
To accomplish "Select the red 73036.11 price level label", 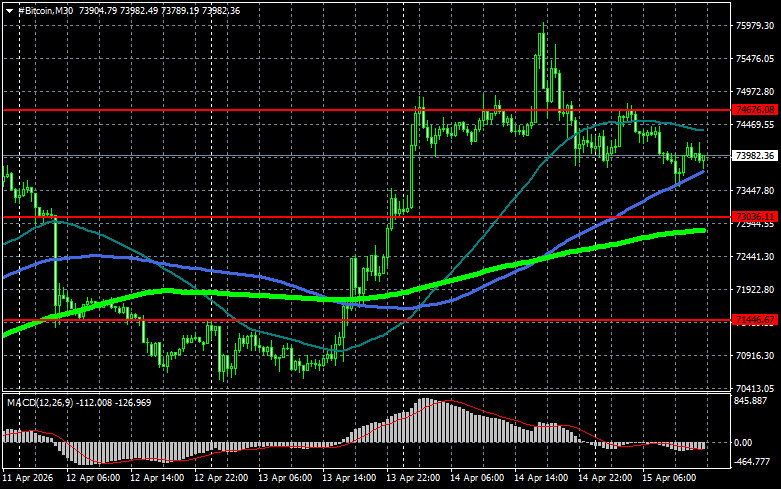I will click(x=755, y=217).
